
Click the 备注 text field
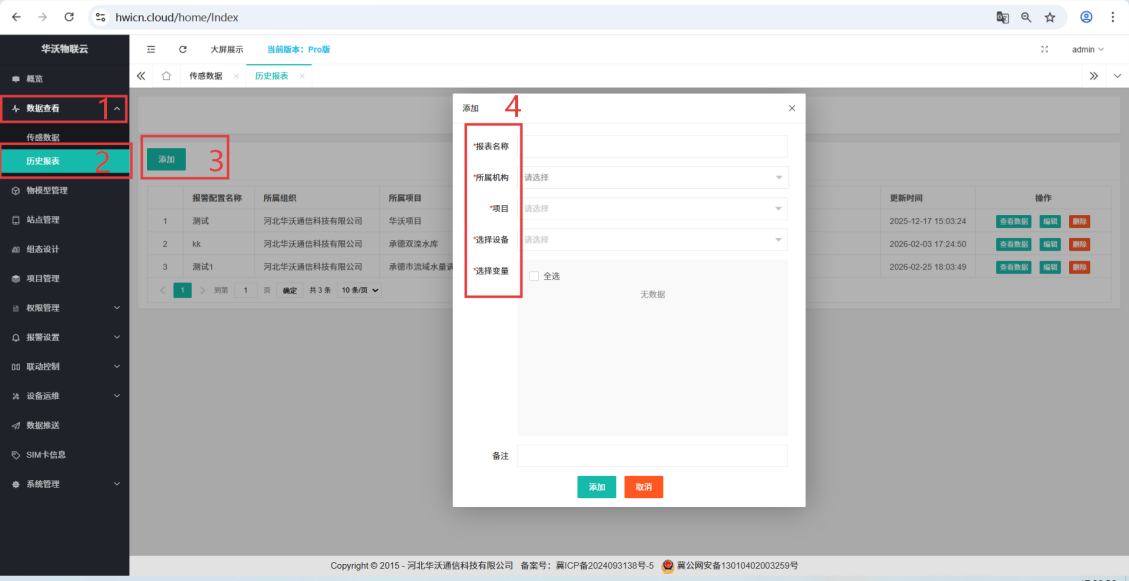point(653,456)
